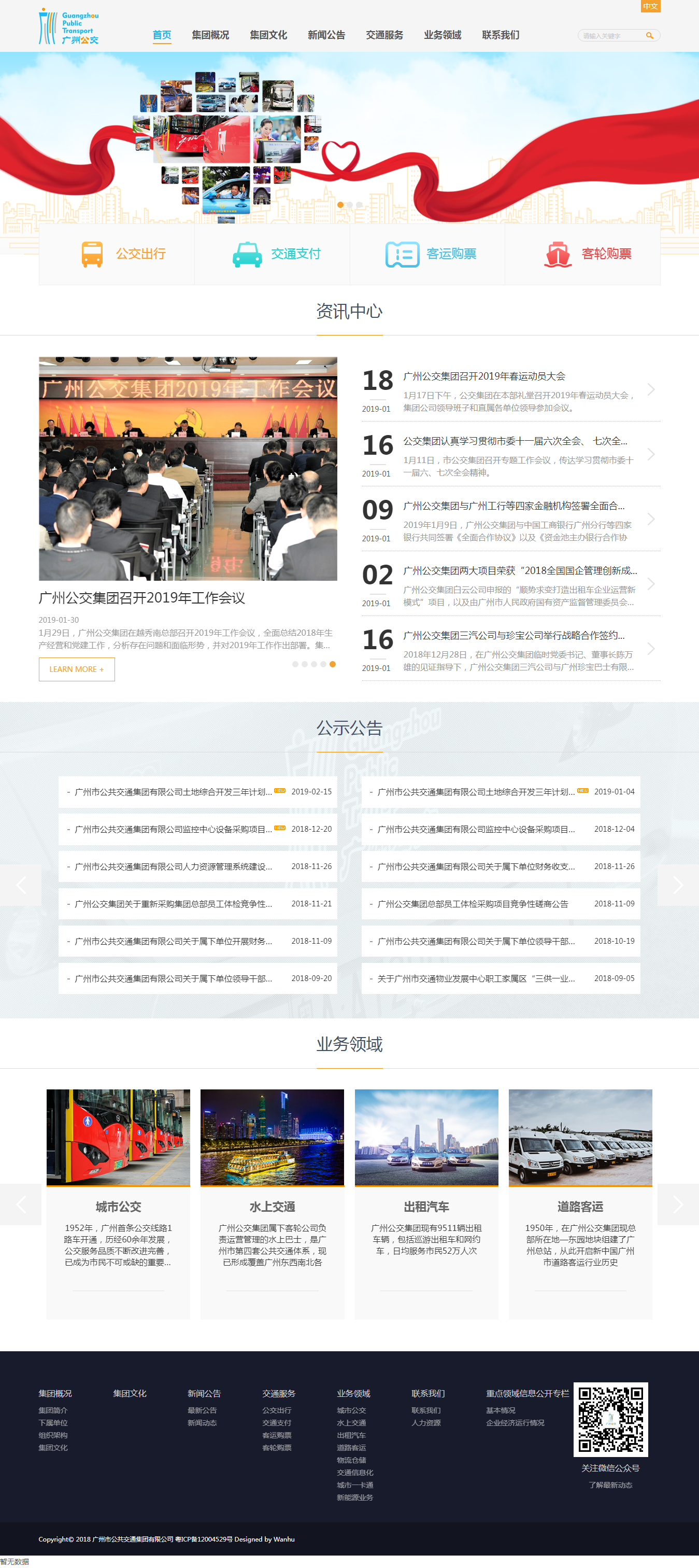Click the 客轮购票 ship icon

tap(557, 255)
